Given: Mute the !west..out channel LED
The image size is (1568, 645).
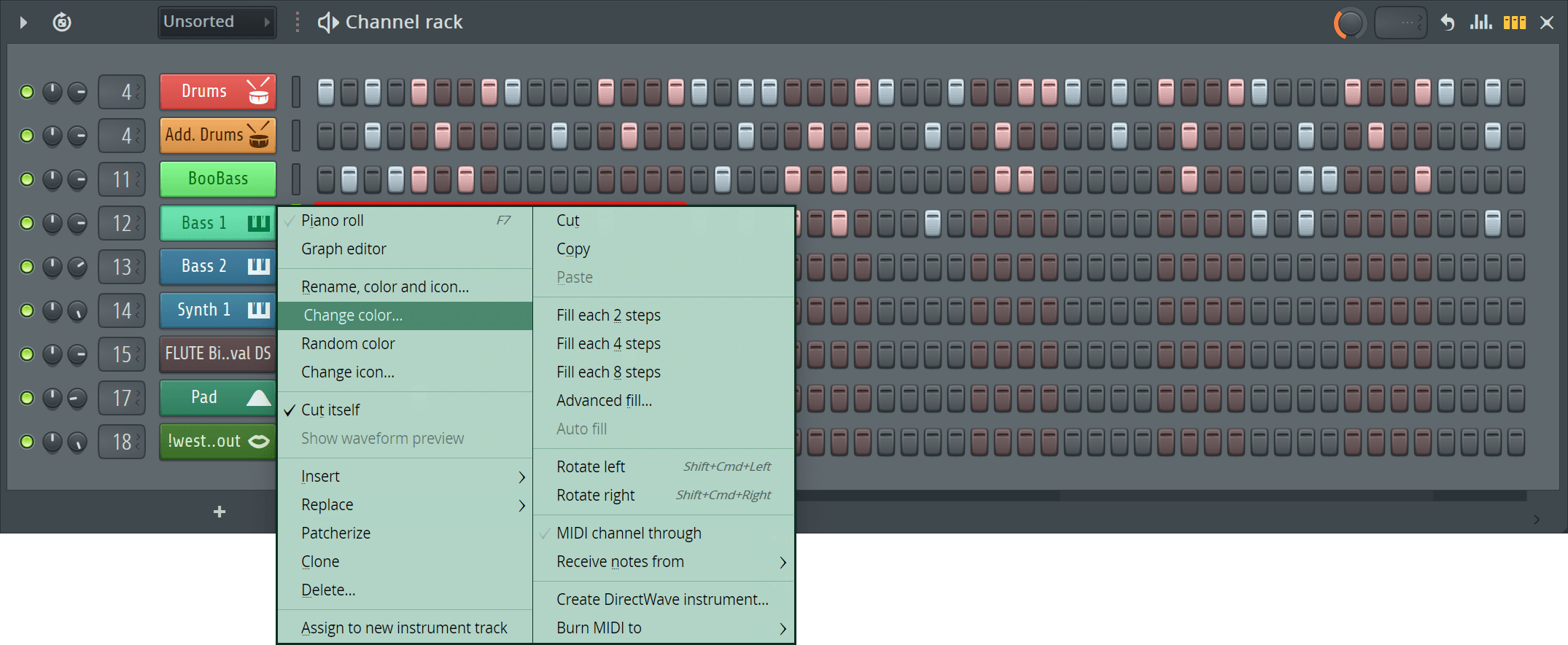Looking at the screenshot, I should pyautogui.click(x=27, y=442).
